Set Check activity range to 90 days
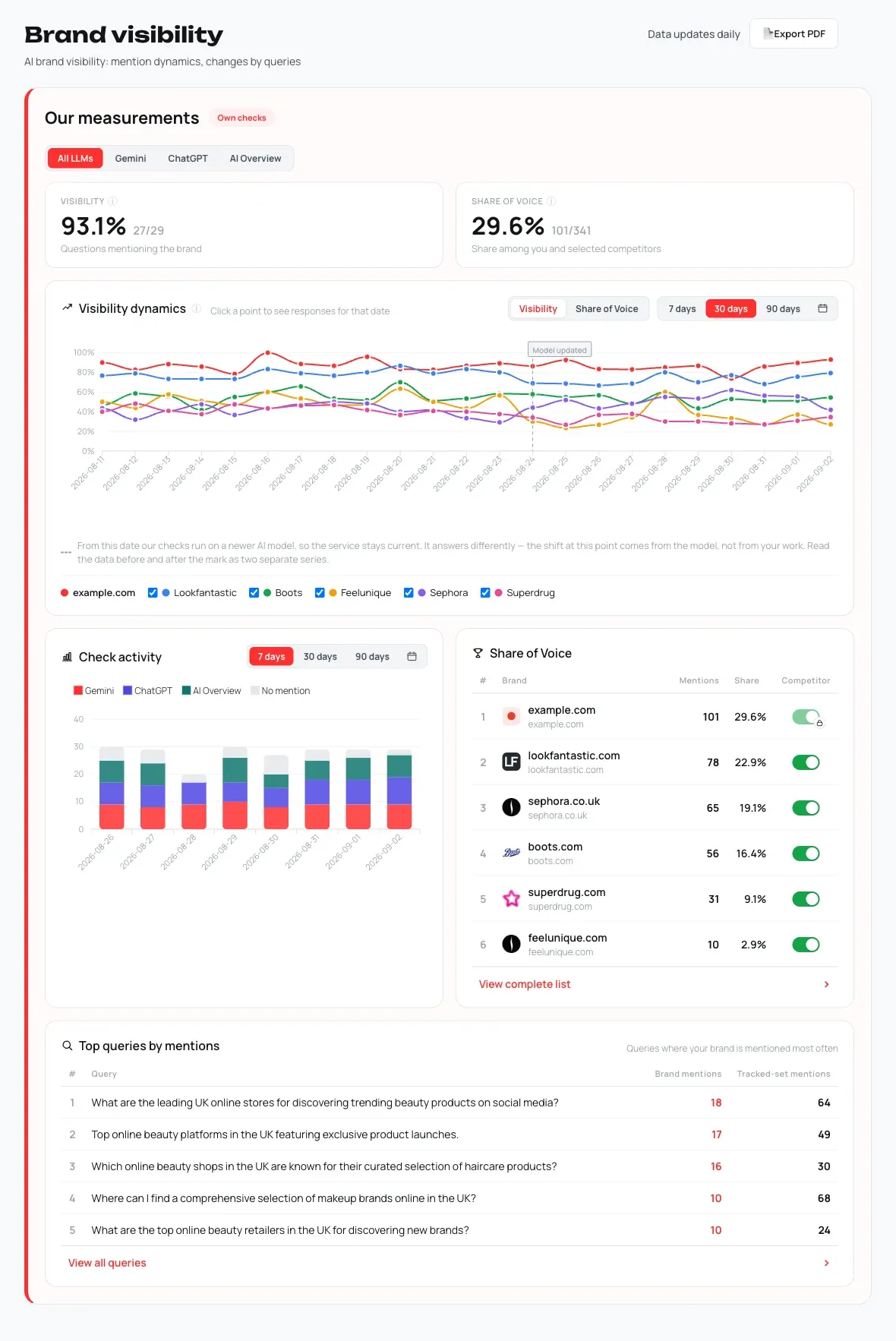 pos(372,657)
